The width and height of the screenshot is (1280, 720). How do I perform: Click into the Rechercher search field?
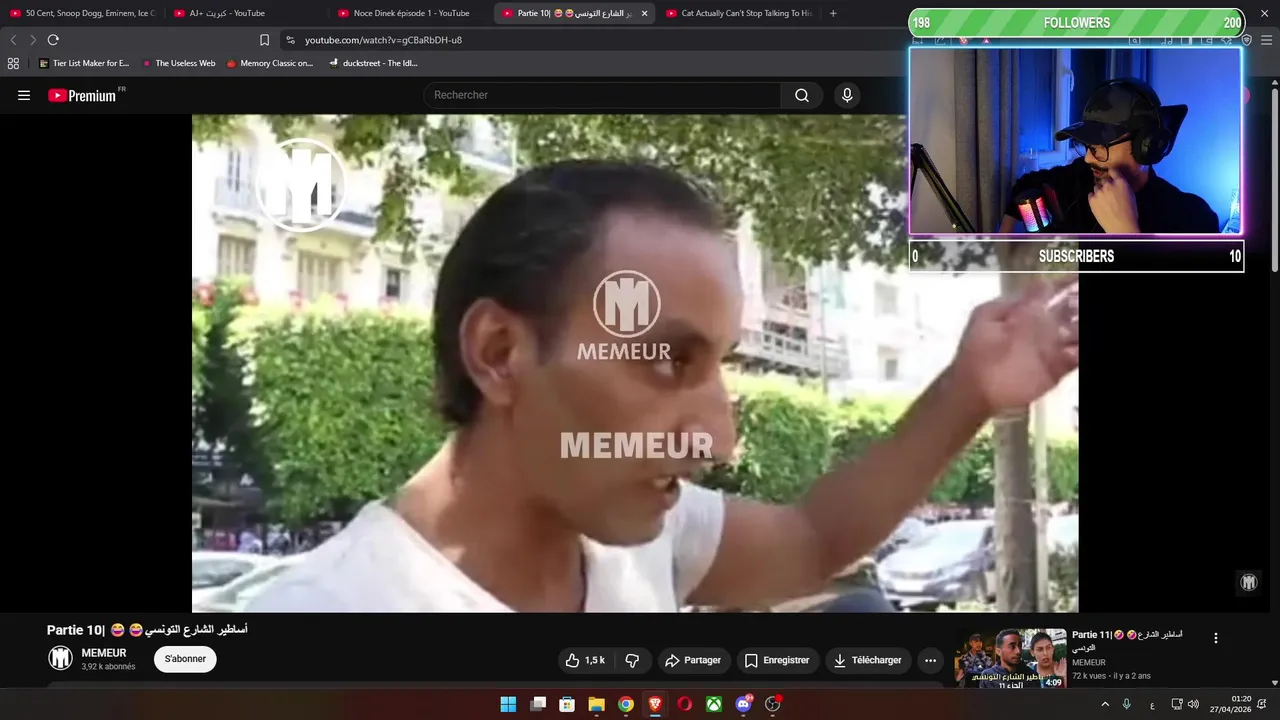[x=603, y=95]
